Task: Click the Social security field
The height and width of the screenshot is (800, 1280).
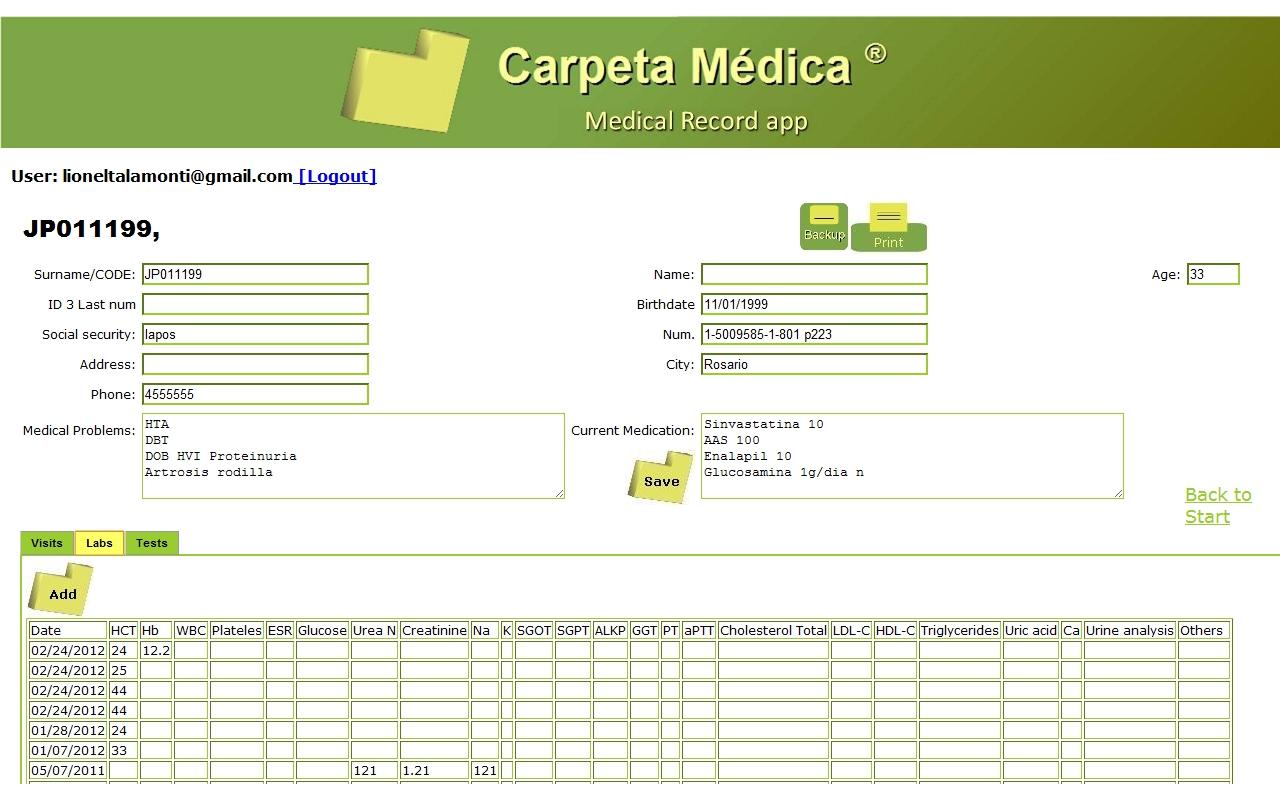Action: [255, 333]
